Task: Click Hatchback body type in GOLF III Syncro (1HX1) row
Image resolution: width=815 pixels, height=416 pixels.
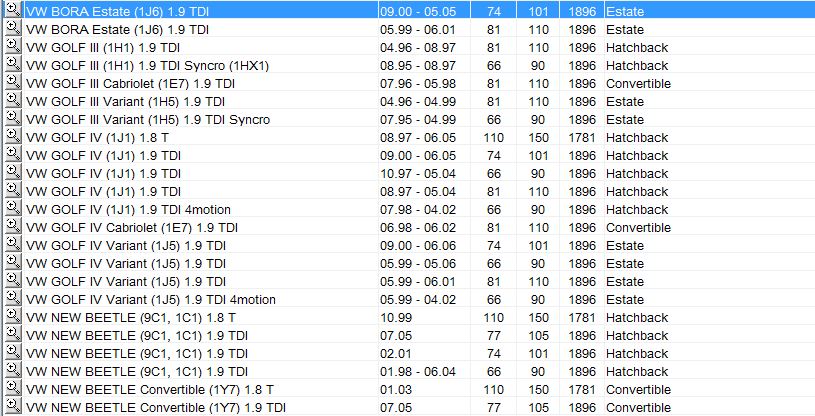Action: click(637, 66)
